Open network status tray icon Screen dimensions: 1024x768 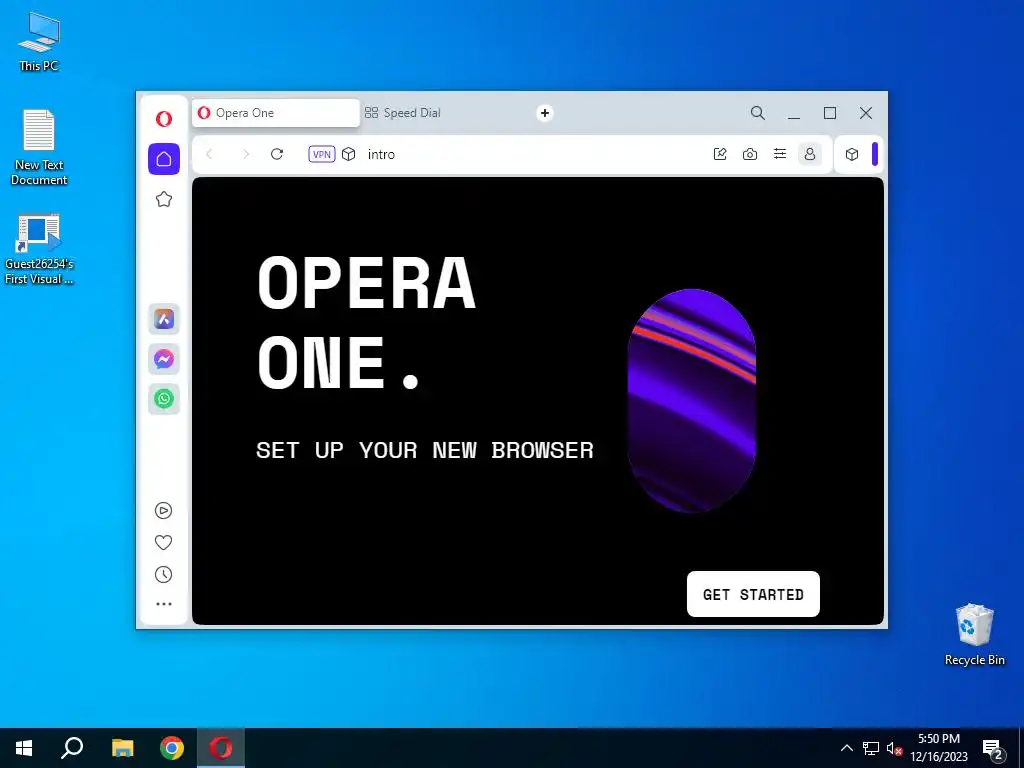point(871,748)
